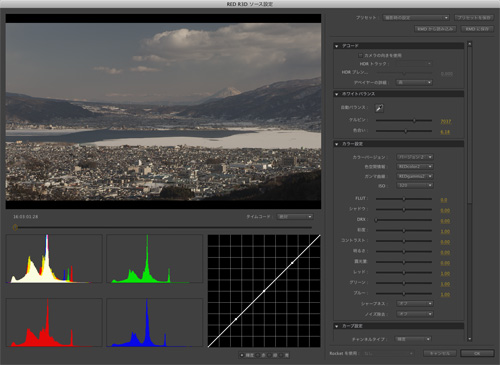Click the settings panel scroll-down arrow
Screen dimensions: 500x365
click(470, 339)
